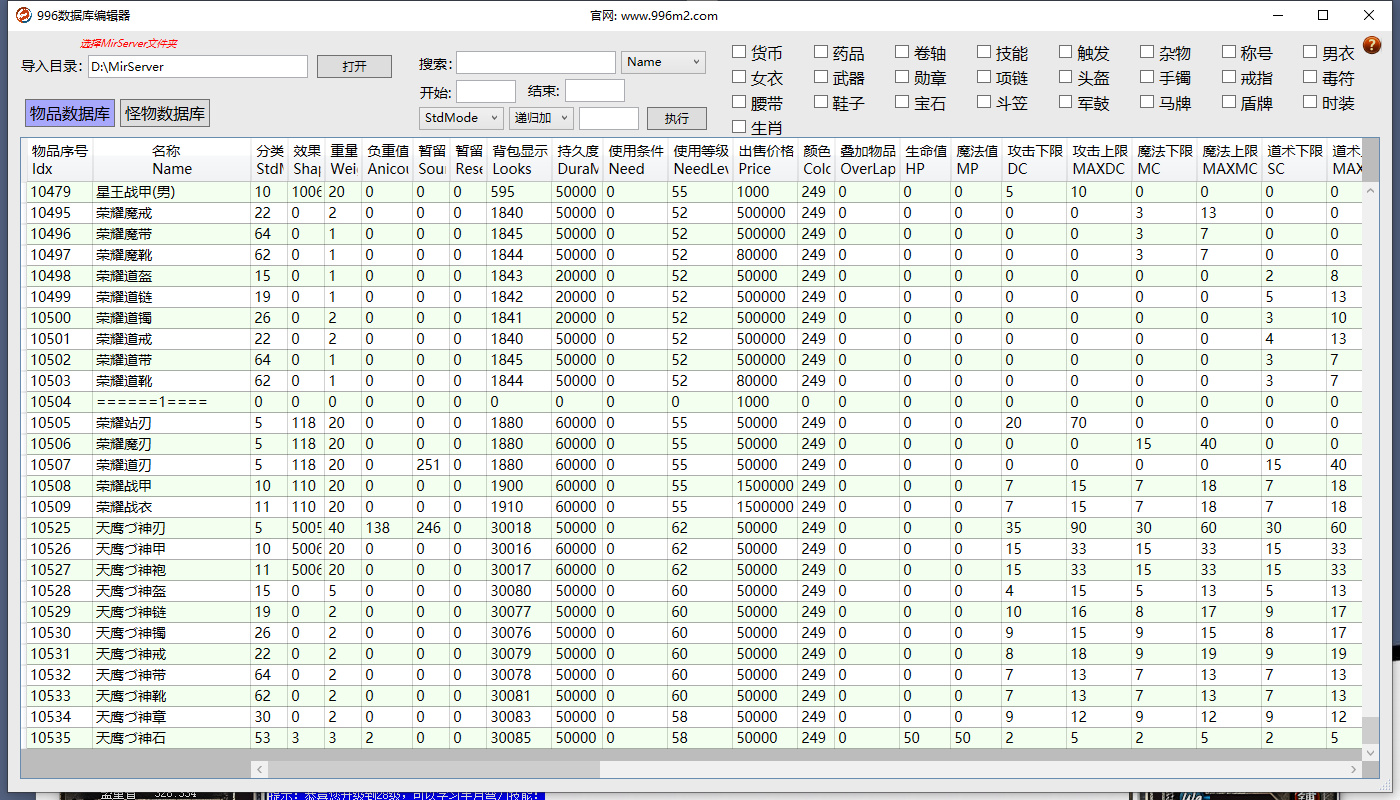Image resolution: width=1400 pixels, height=800 pixels.
Task: Select the 星王战甲(男) name cell
Action: (172, 192)
